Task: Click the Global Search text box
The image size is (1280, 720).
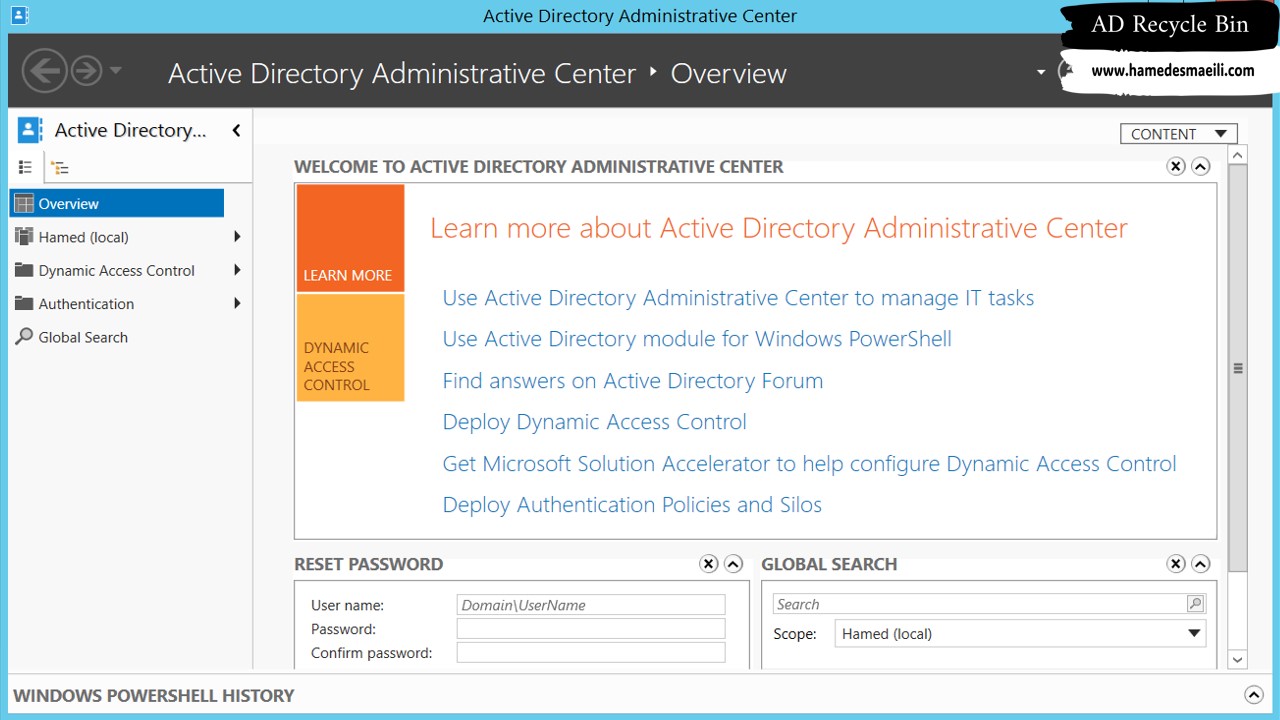Action: click(x=979, y=604)
